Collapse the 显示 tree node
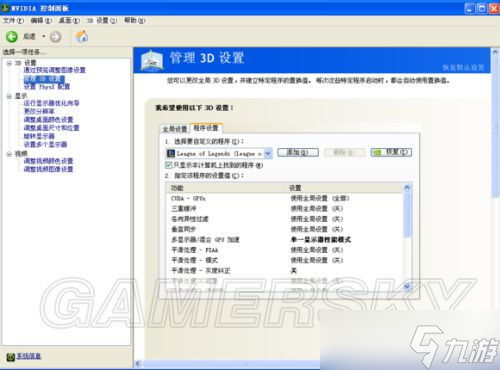Viewport: 500px width, 370px height. click(x=9, y=96)
